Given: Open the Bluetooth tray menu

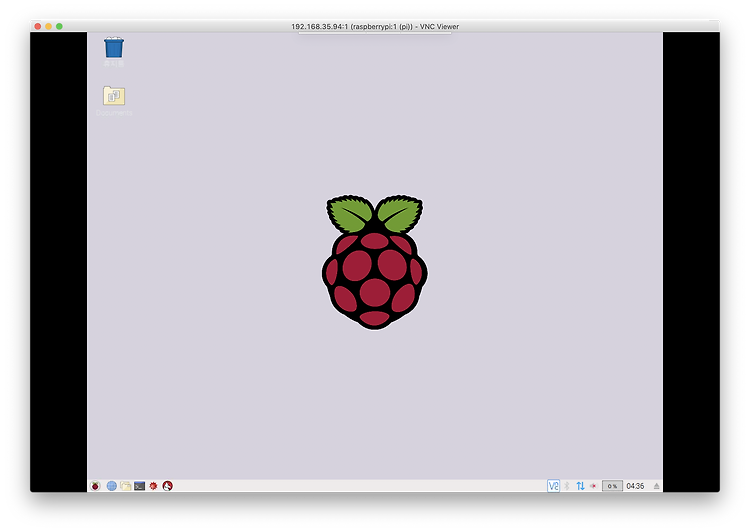Looking at the screenshot, I should click(567, 486).
